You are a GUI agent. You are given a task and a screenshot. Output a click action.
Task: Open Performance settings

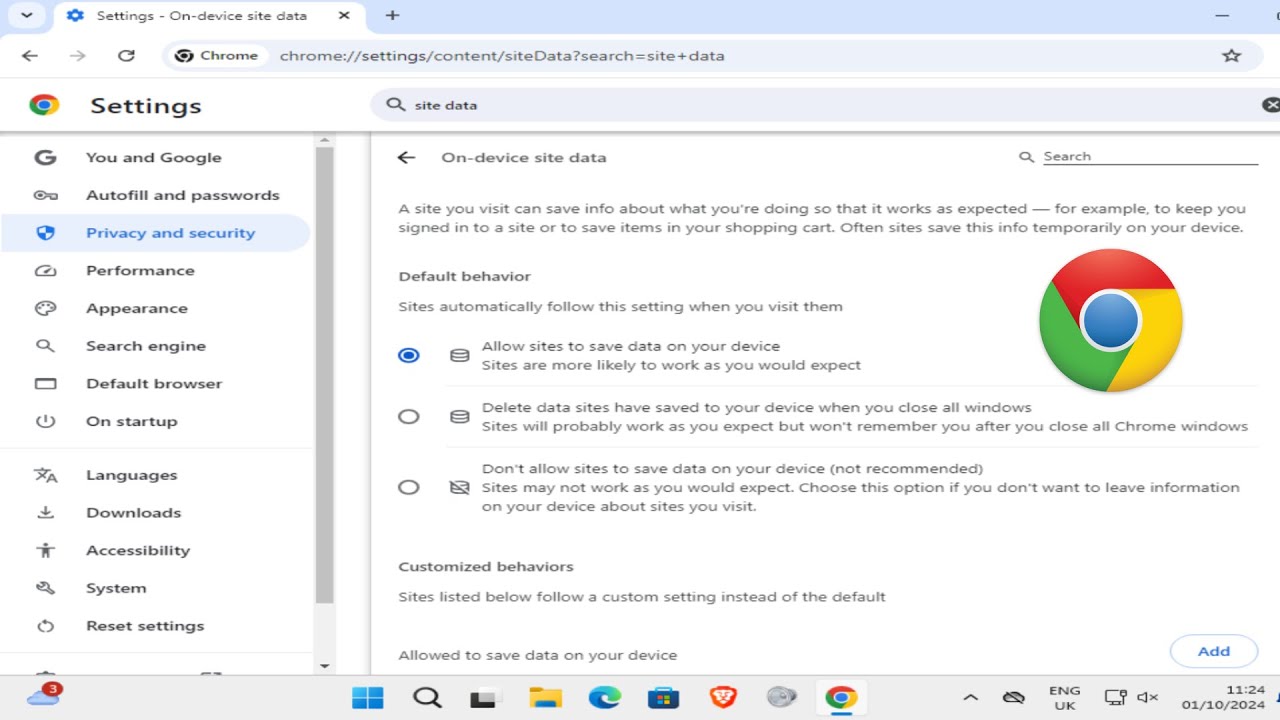pyautogui.click(x=154, y=271)
